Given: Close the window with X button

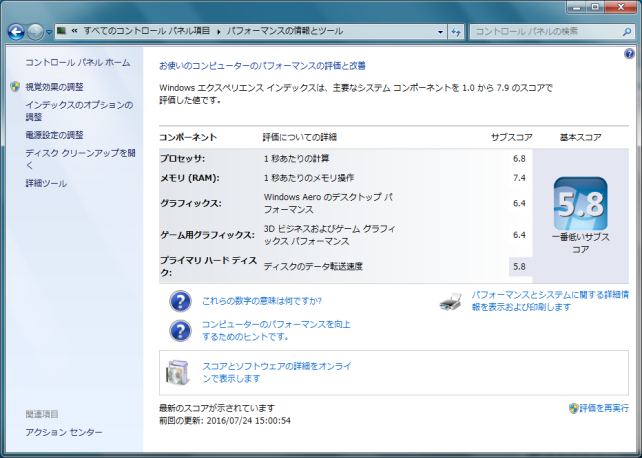Looking at the screenshot, I should 621,7.
